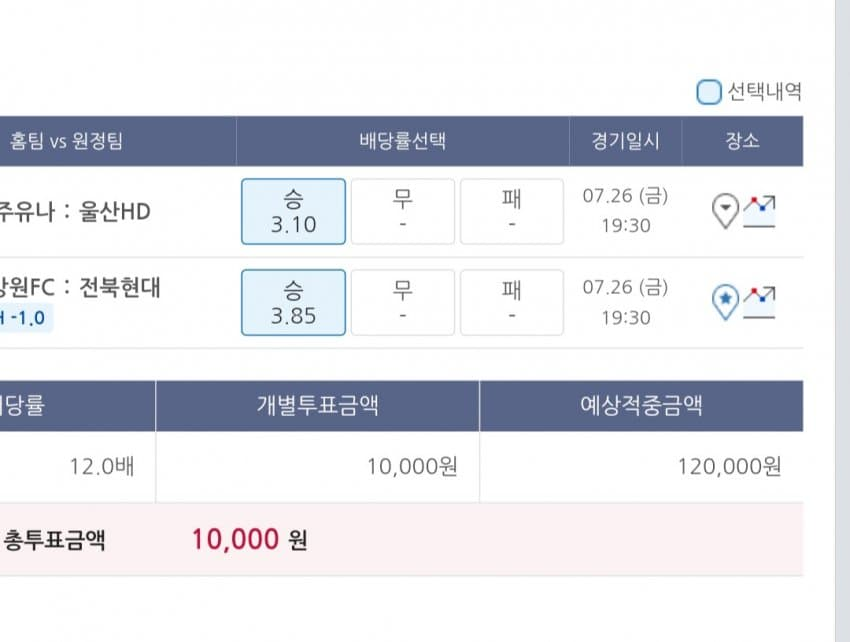850x642 pixels.
Task: Click the 10,000원 개별투표금액 field
Action: [412, 466]
